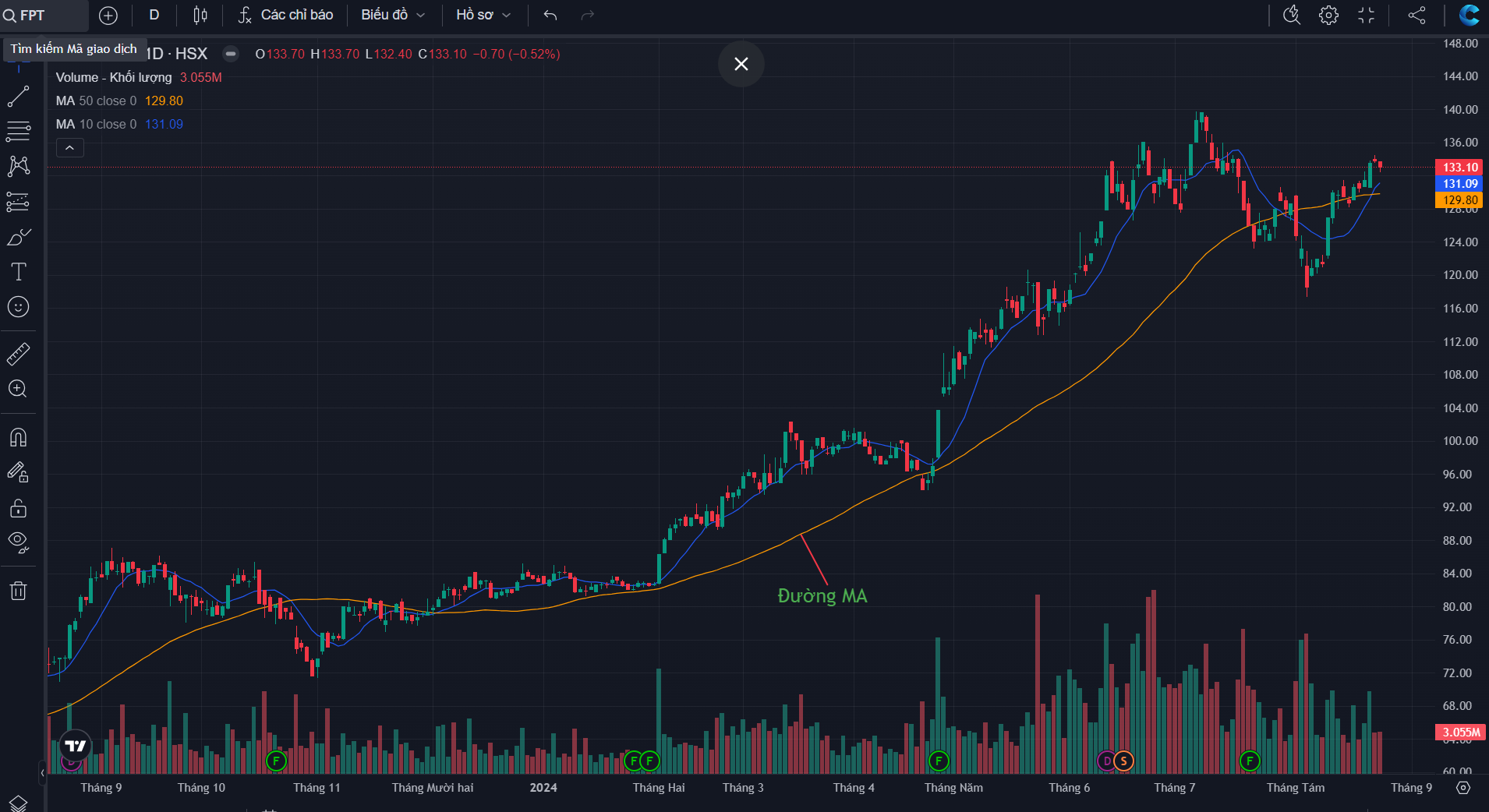Select the ruler measure tool

coord(18,355)
